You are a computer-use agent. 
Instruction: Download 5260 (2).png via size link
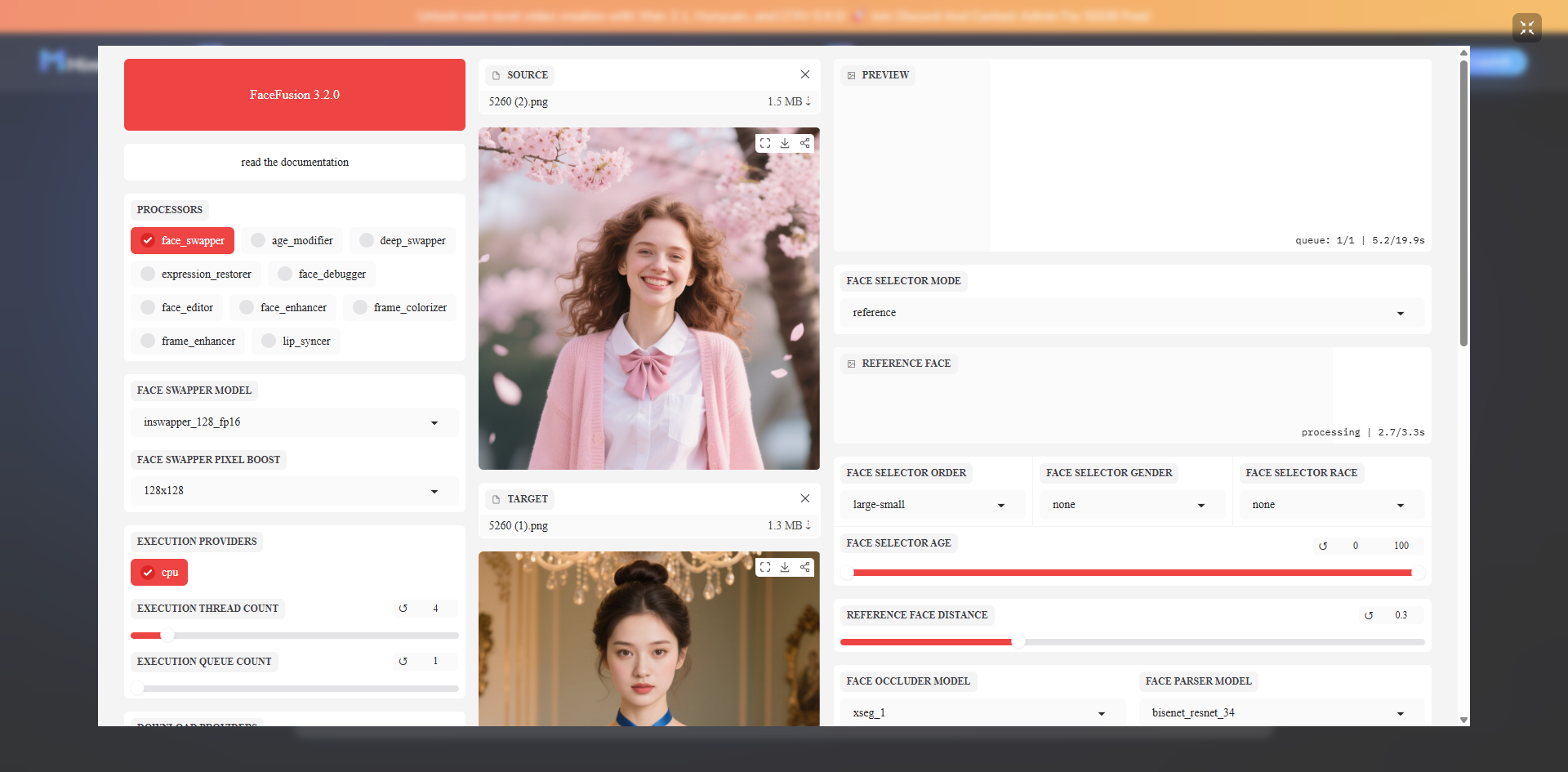pyautogui.click(x=789, y=101)
